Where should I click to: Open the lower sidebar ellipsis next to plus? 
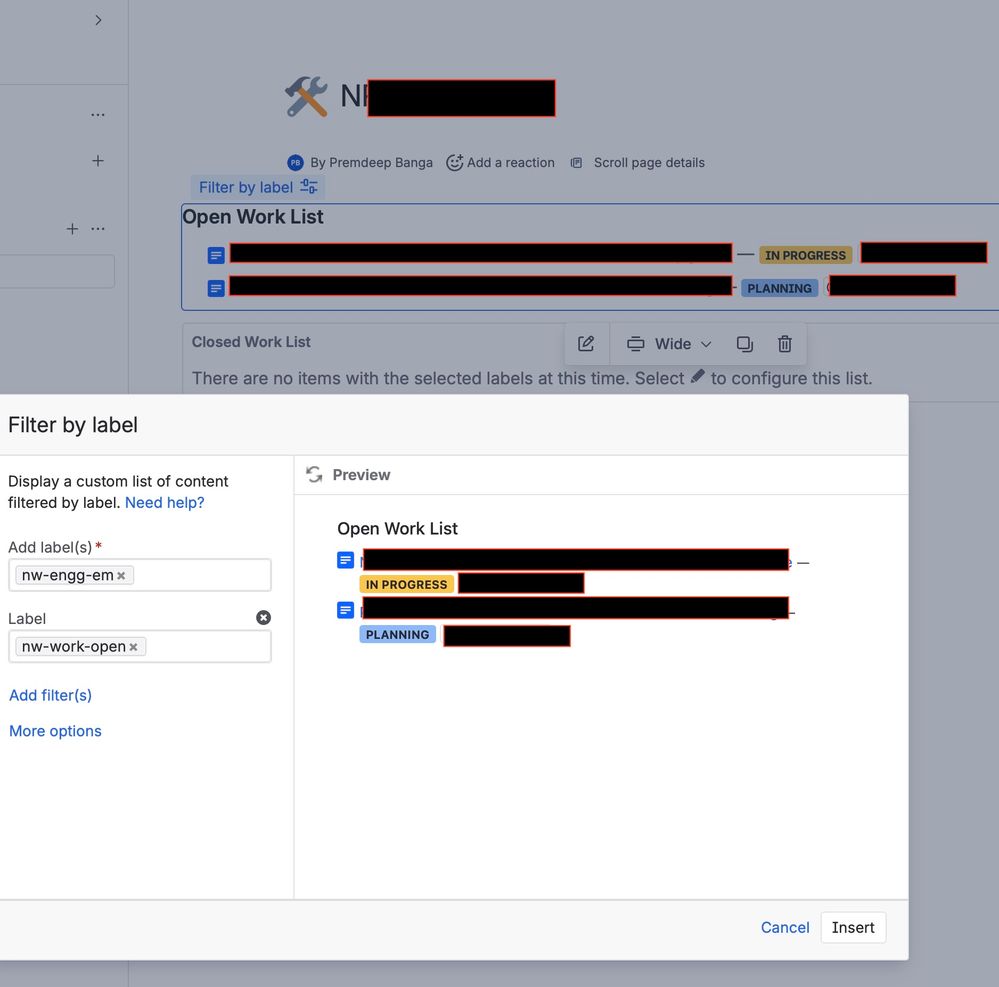click(97, 229)
